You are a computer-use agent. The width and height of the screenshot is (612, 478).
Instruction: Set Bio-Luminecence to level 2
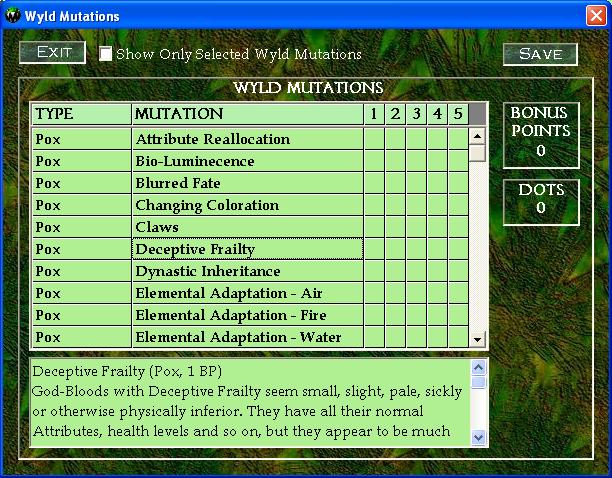(395, 161)
